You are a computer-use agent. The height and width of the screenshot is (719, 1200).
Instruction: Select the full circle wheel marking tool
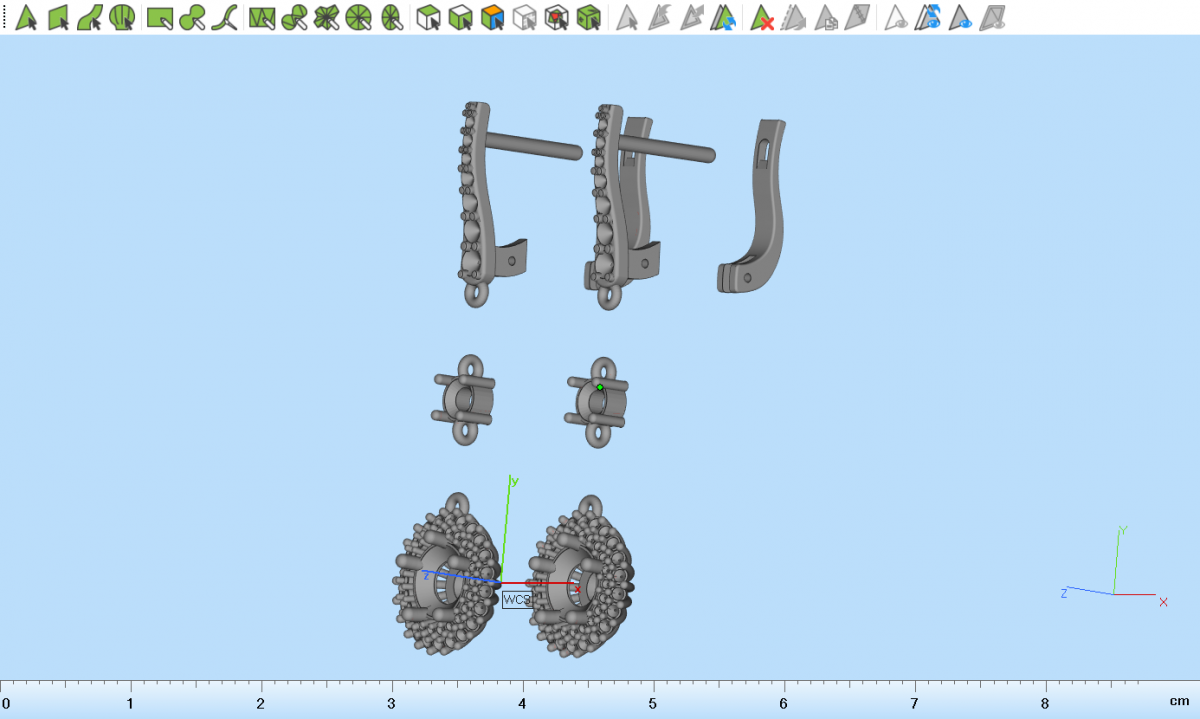click(x=359, y=17)
